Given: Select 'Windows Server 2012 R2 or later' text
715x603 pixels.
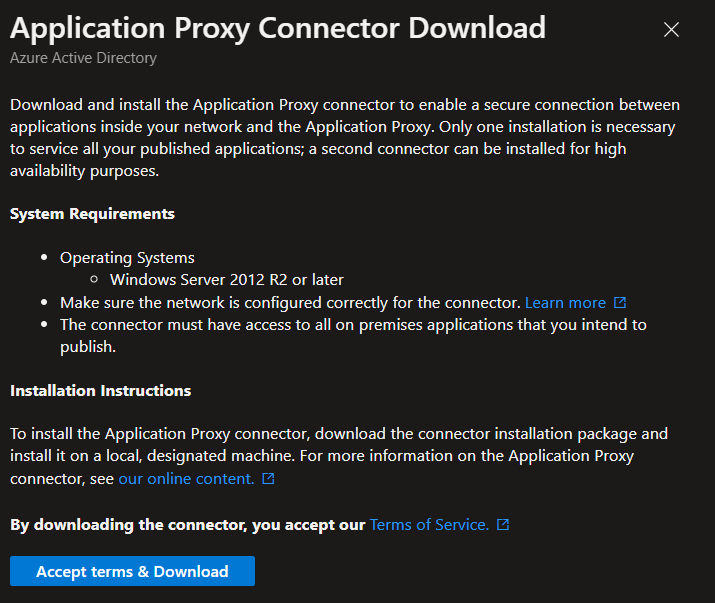Looking at the screenshot, I should click(x=227, y=280).
